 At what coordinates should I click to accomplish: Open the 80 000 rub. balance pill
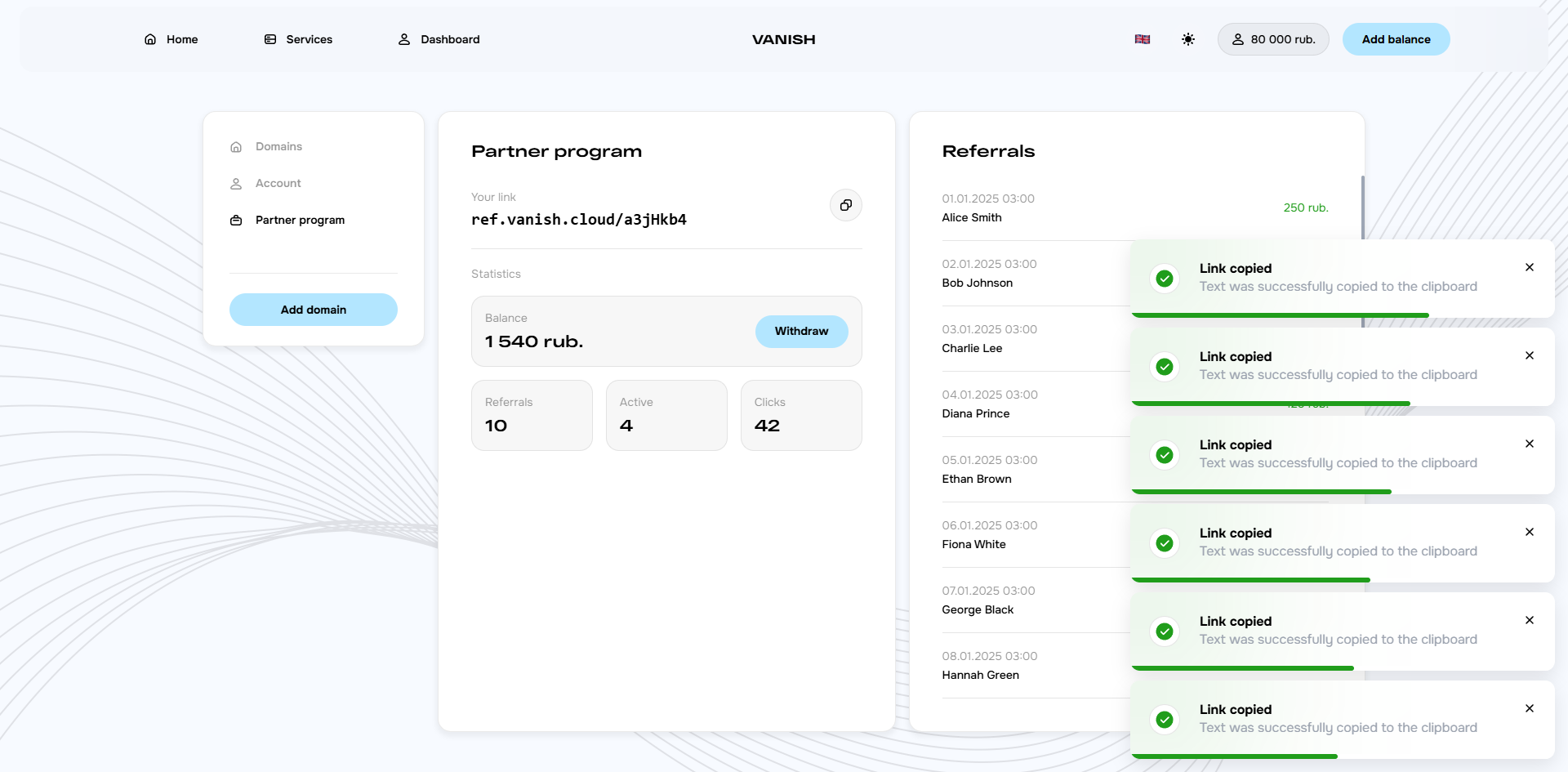tap(1272, 39)
